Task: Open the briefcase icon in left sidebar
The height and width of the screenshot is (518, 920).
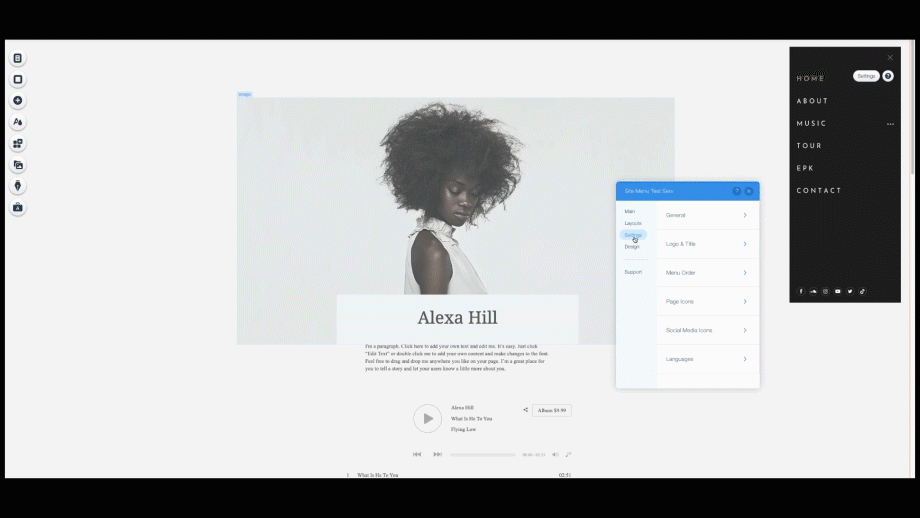Action: [17, 208]
